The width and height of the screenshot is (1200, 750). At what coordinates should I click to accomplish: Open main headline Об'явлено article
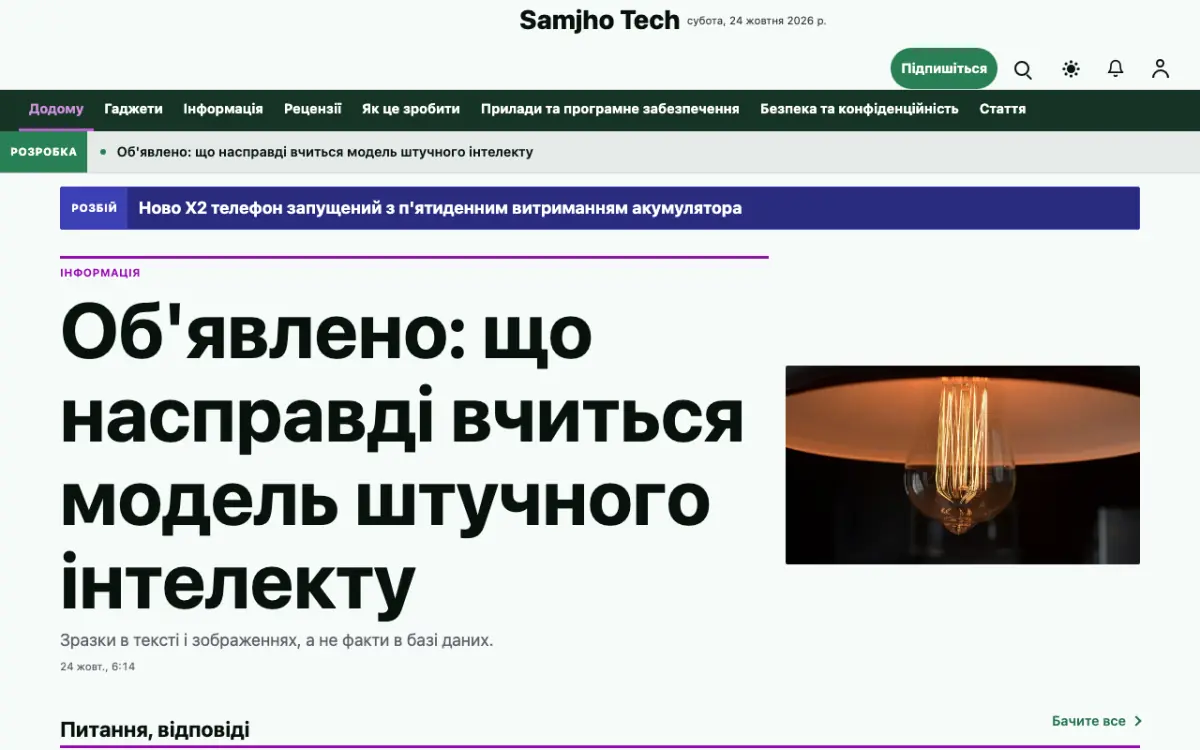403,458
